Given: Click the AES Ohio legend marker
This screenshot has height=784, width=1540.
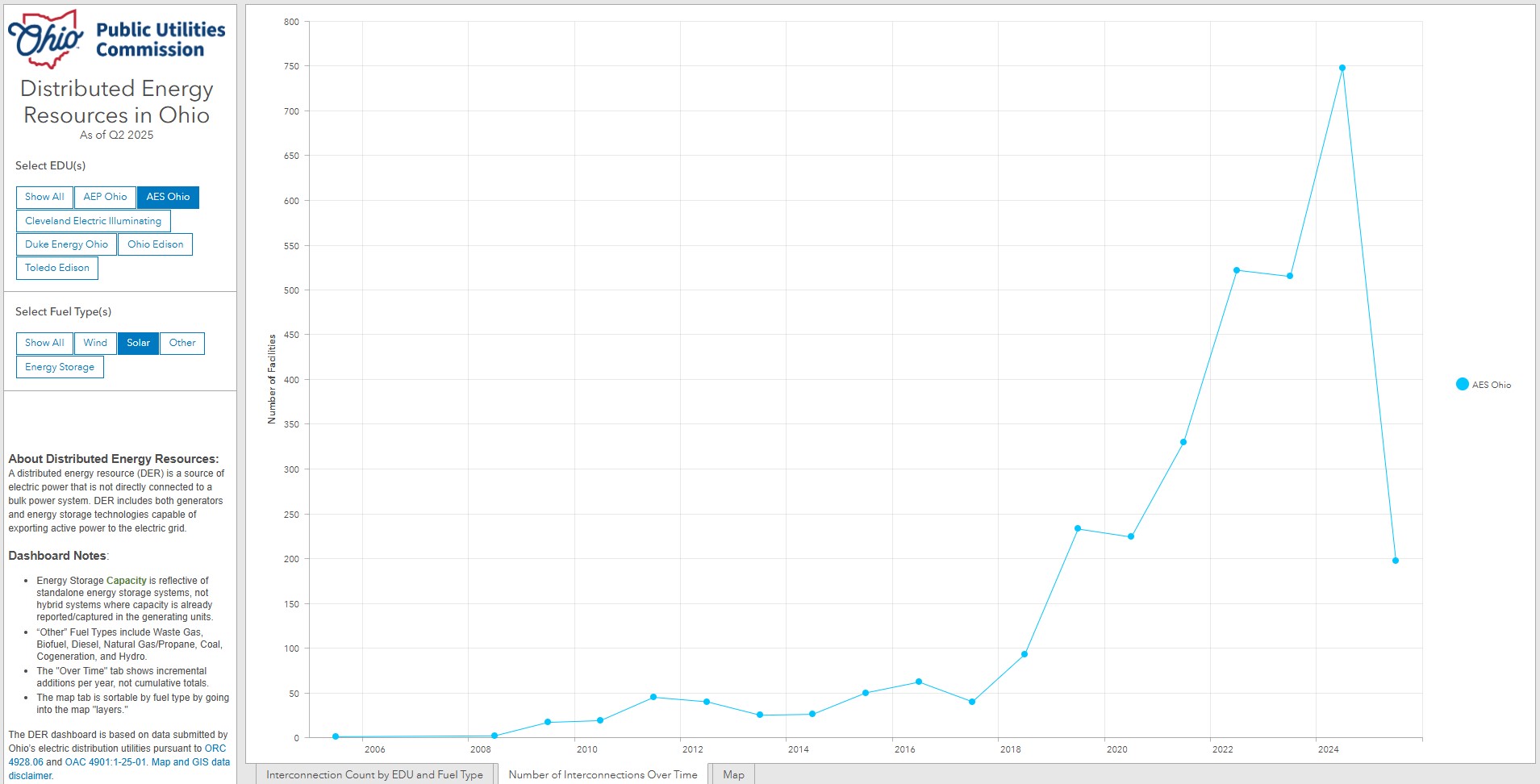Looking at the screenshot, I should 1462,385.
